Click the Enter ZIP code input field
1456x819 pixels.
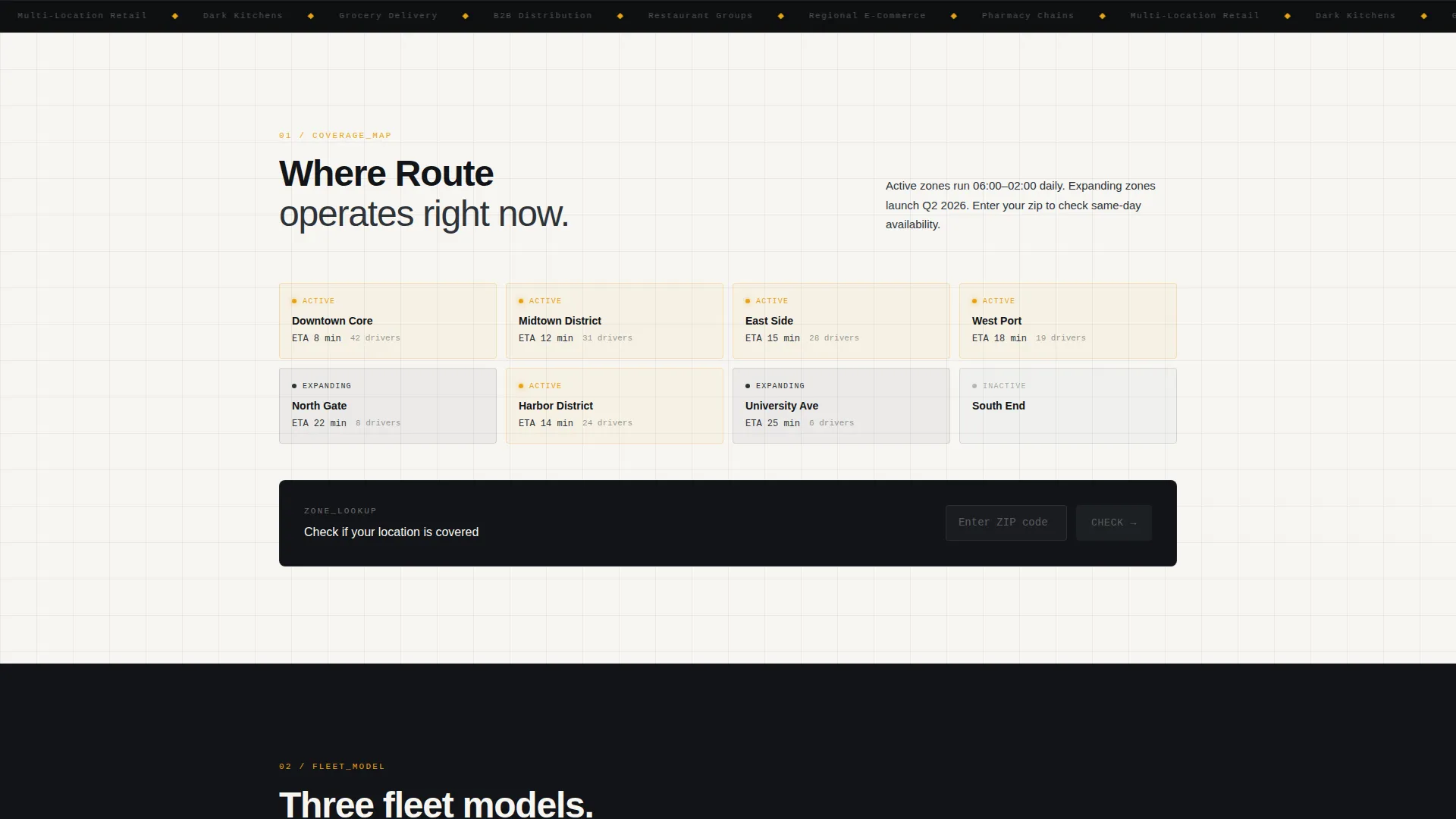[1006, 522]
